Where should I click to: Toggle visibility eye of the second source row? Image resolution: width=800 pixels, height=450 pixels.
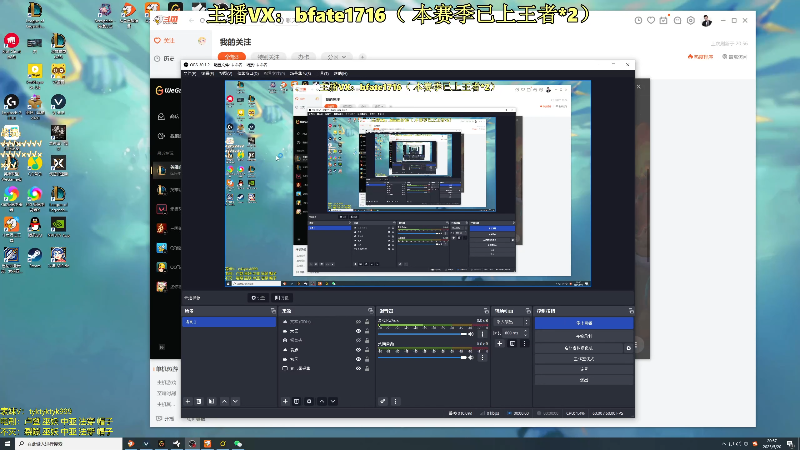coord(358,331)
